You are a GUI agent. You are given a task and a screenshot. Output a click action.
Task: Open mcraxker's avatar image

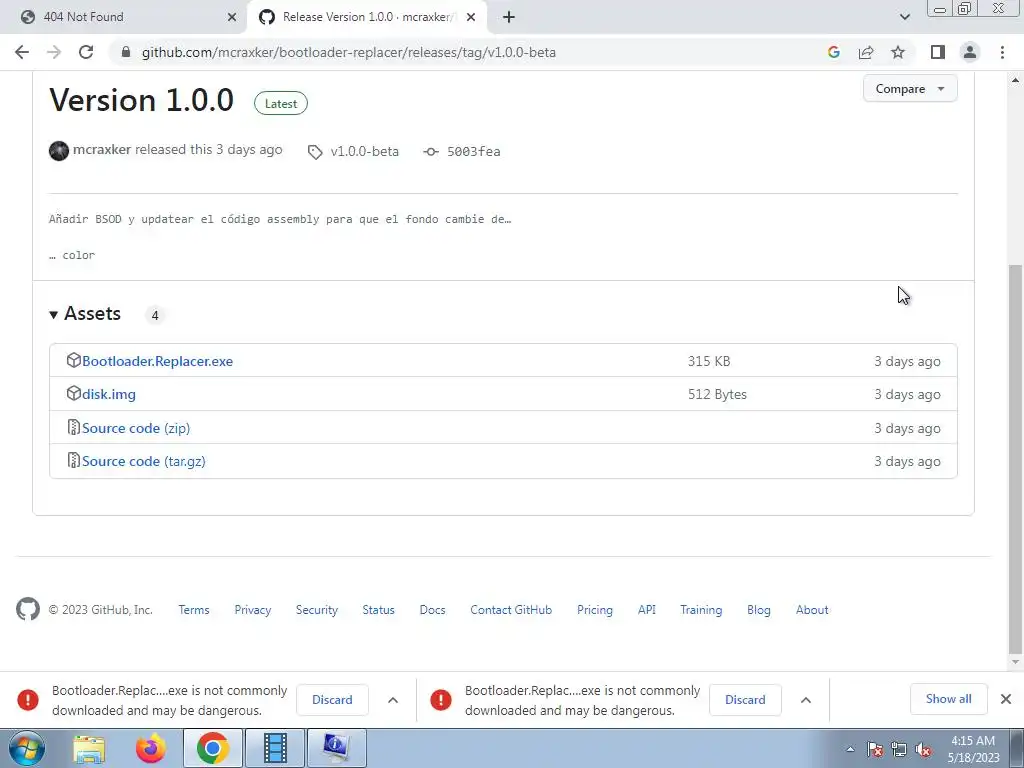click(x=59, y=151)
